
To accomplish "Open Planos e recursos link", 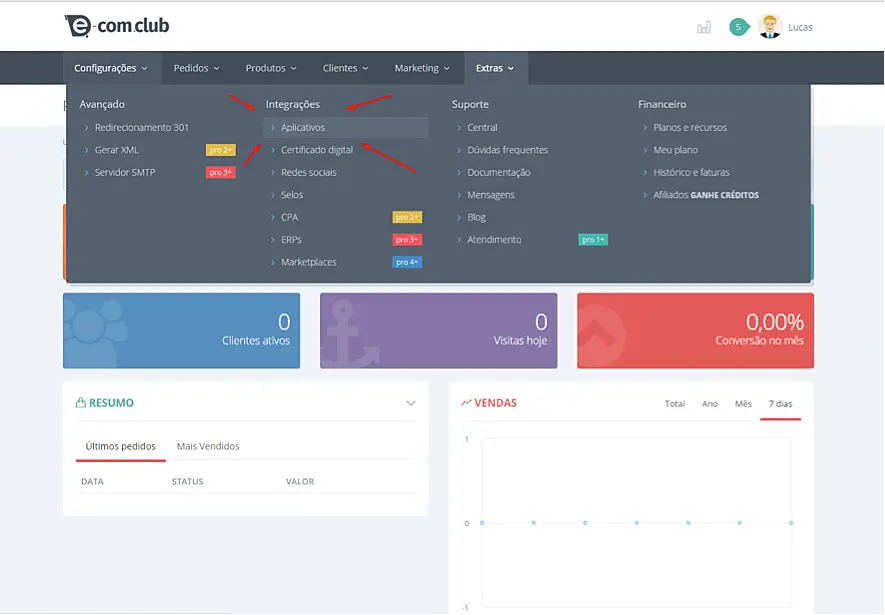I will (689, 128).
